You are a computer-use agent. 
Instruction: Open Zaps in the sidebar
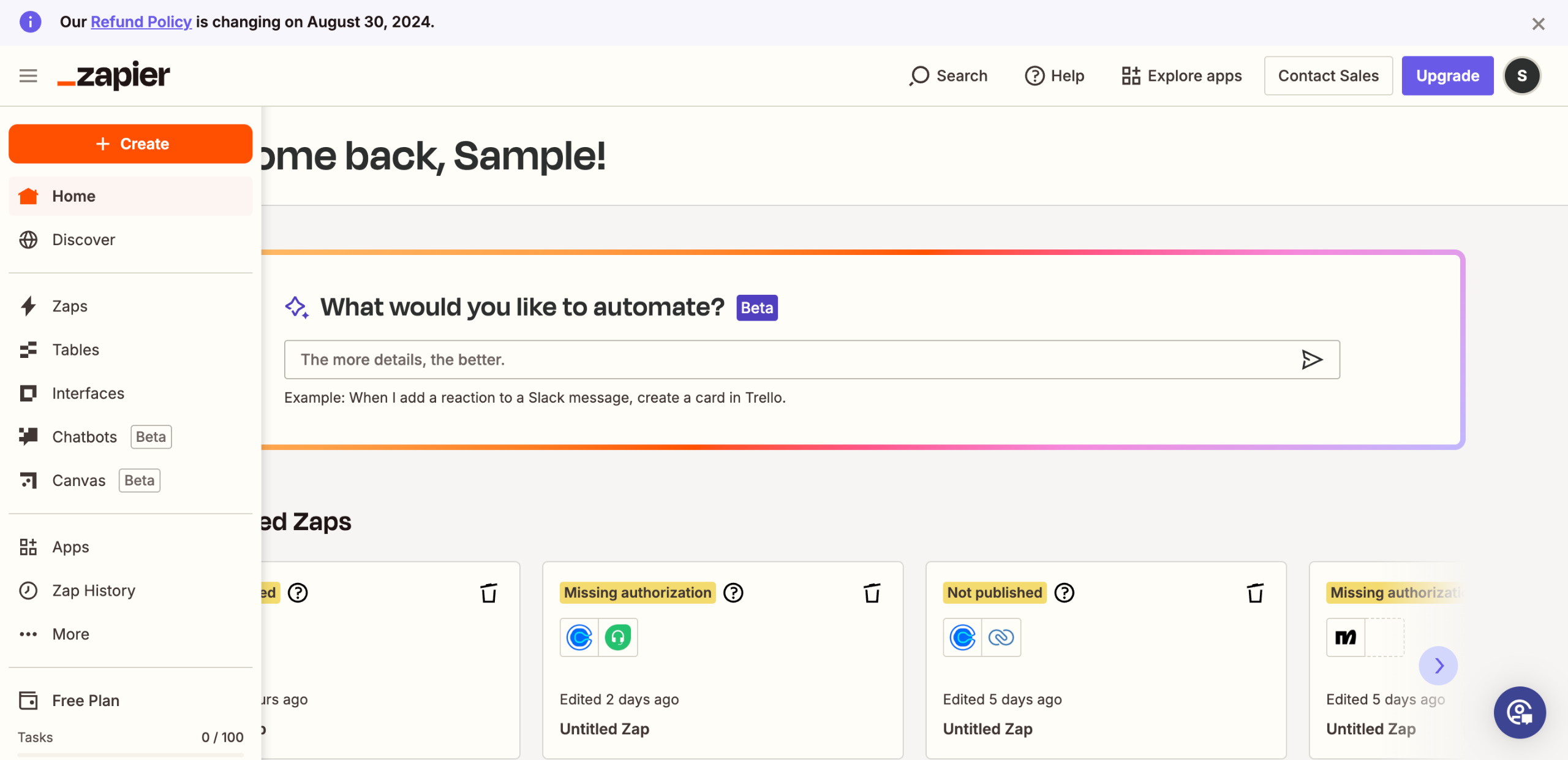click(69, 306)
